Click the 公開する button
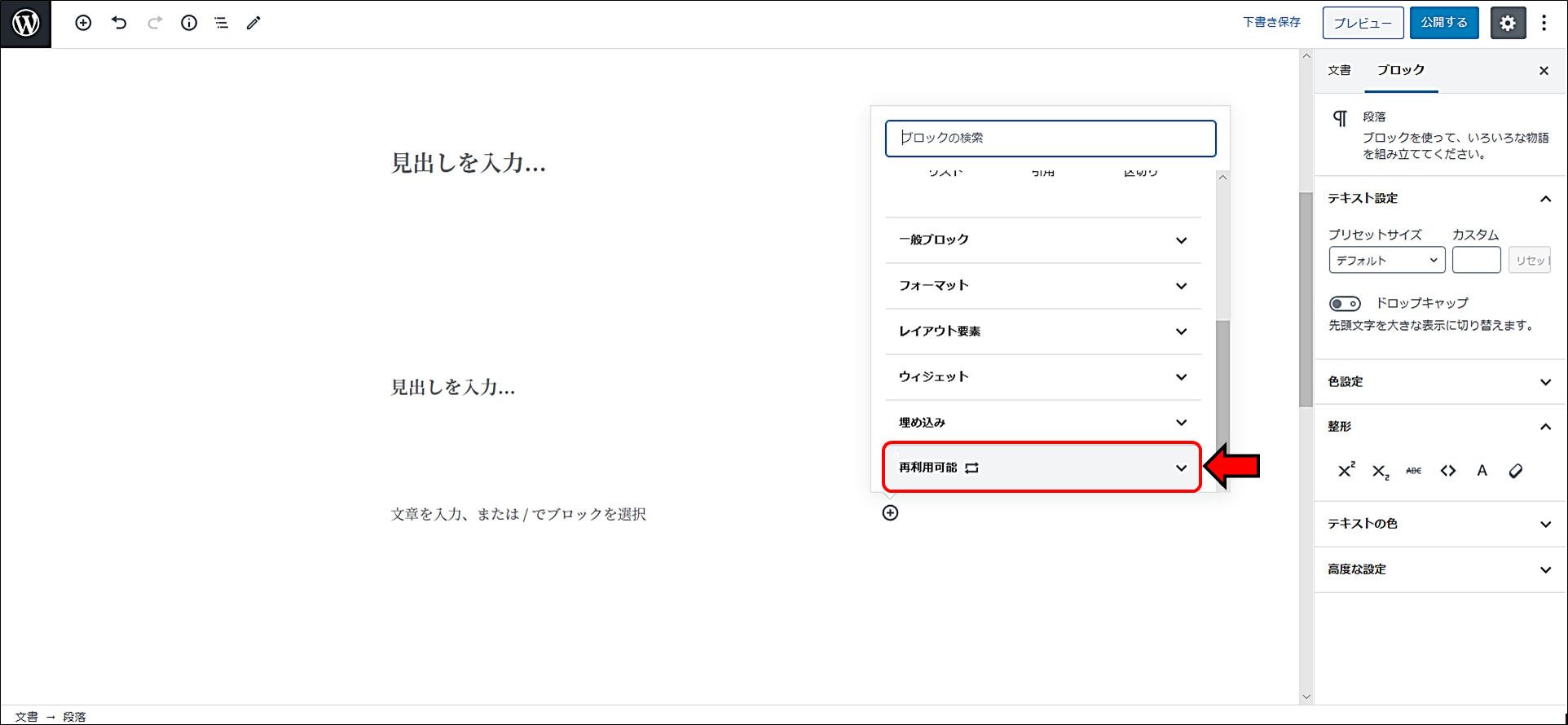Screen dimensions: 1568x725 pyautogui.click(x=1443, y=23)
